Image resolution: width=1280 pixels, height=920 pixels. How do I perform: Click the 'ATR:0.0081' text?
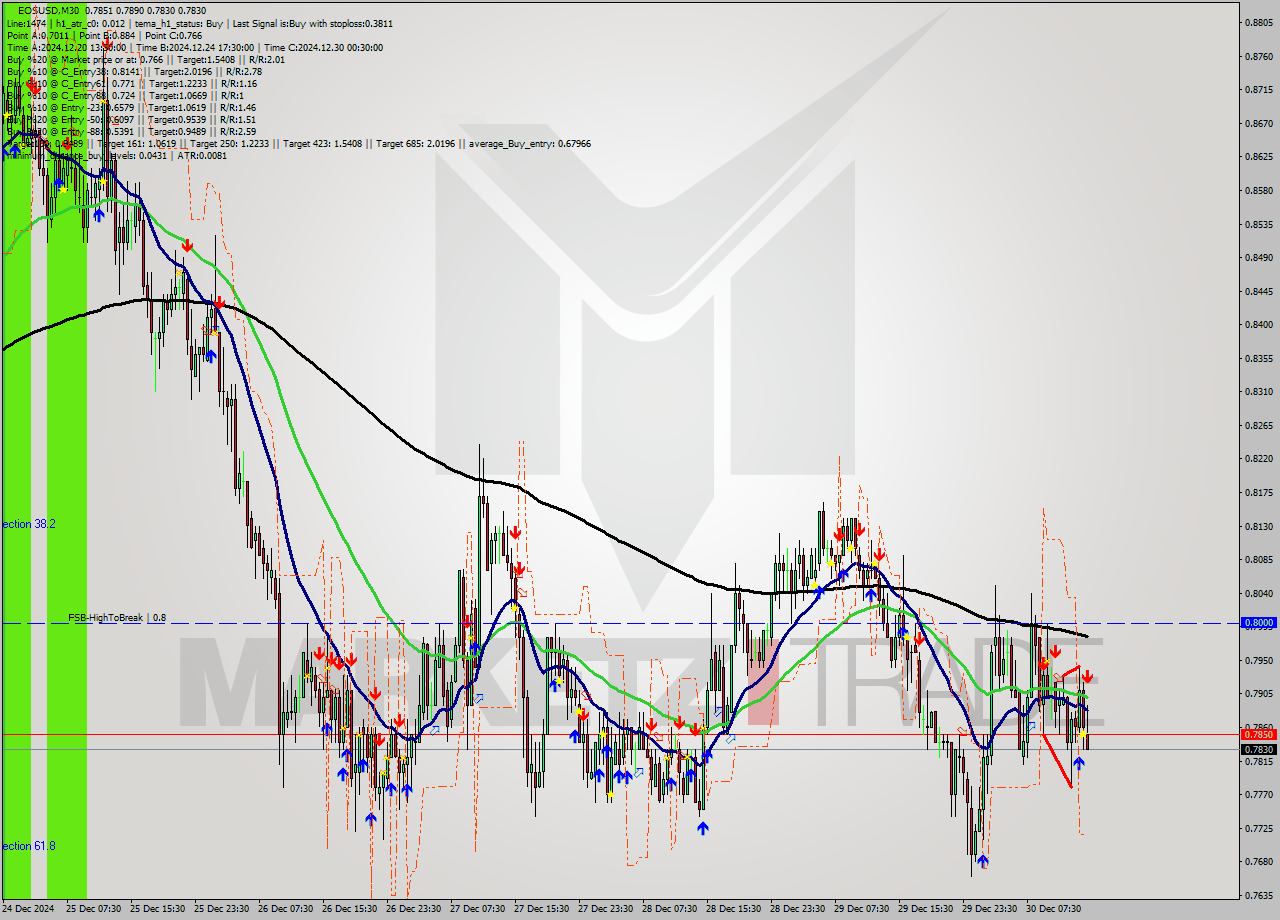point(203,155)
